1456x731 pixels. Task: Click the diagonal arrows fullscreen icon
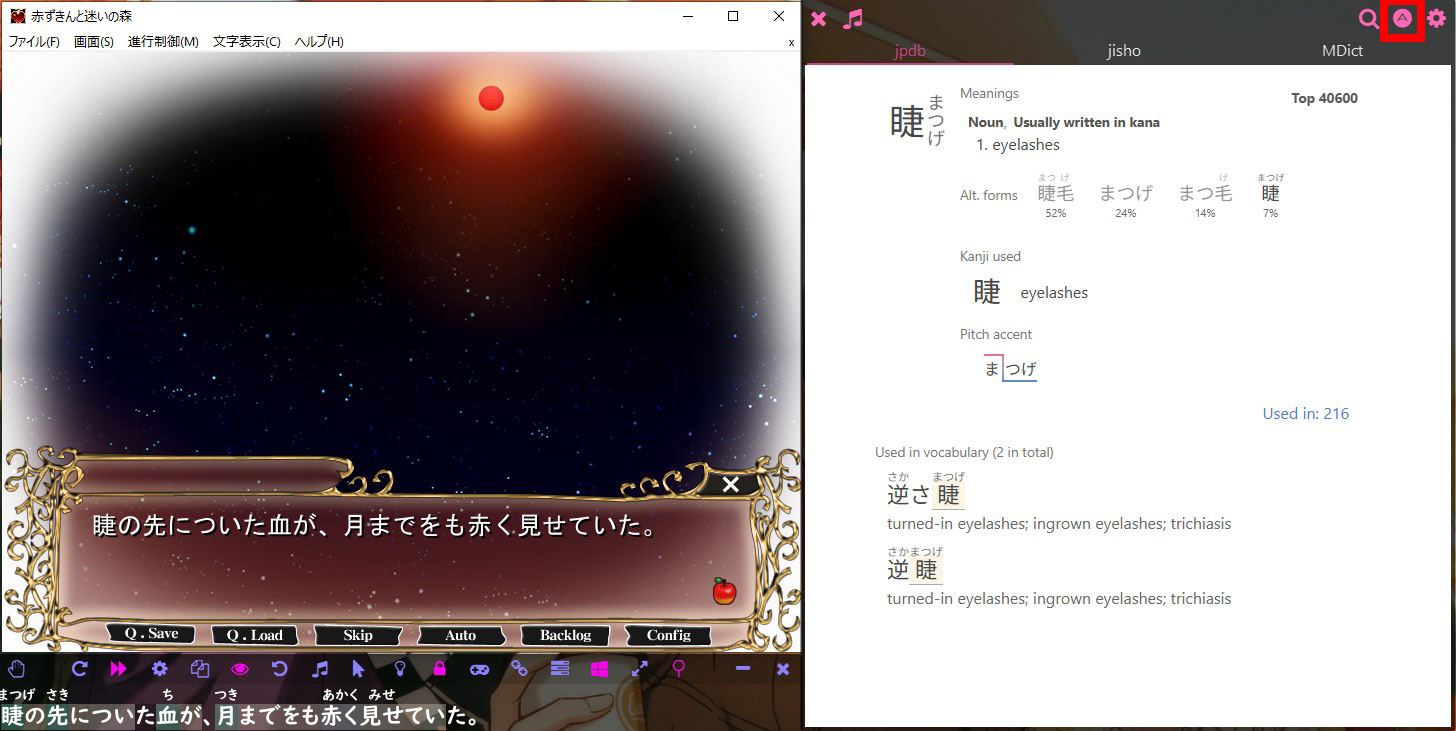(640, 669)
